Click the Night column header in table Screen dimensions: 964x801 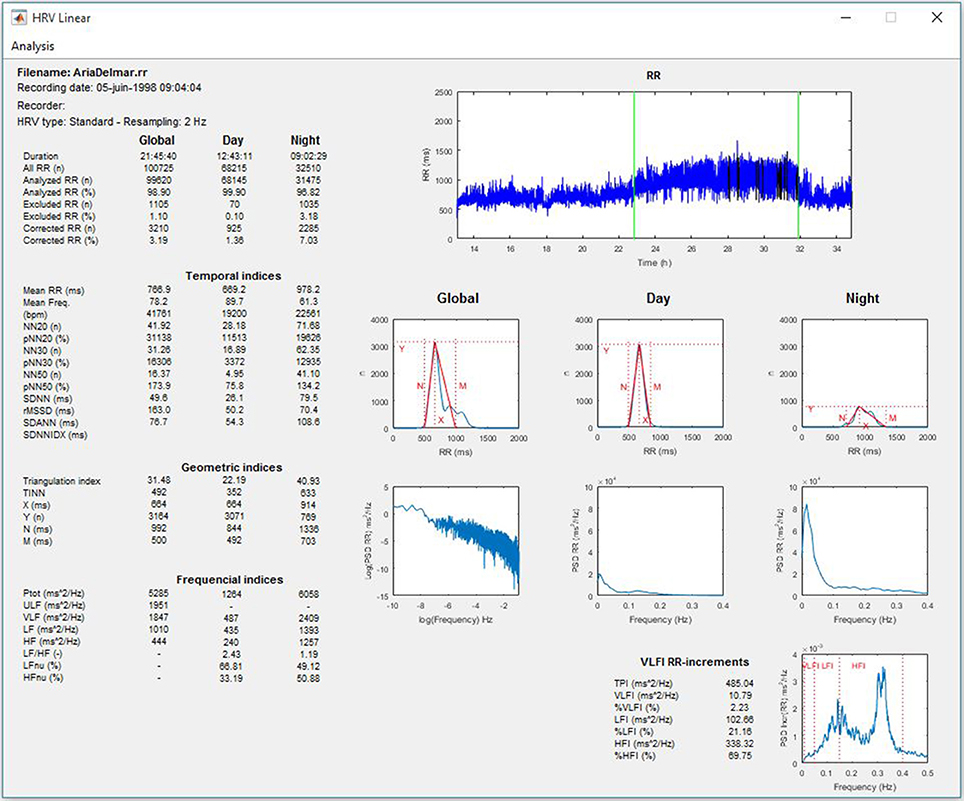pyautogui.click(x=305, y=140)
